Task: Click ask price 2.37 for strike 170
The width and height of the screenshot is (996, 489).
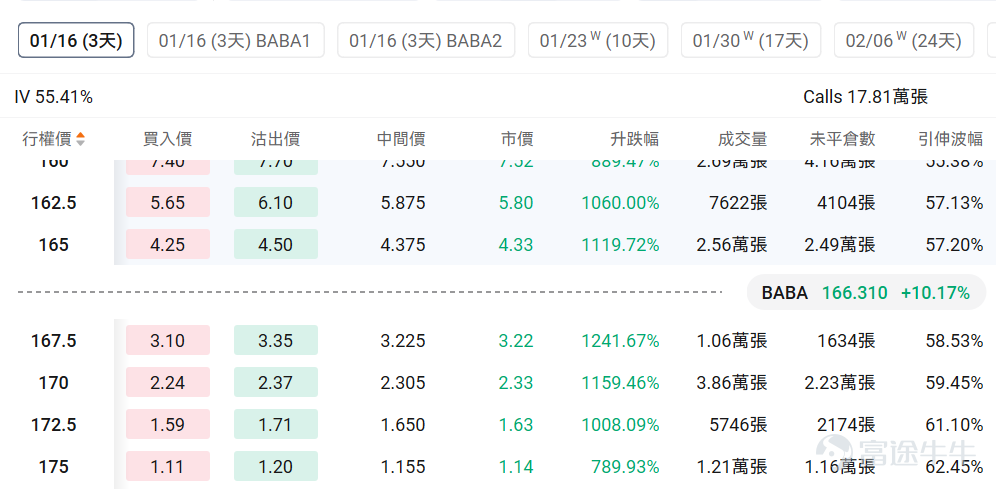Action: click(276, 382)
